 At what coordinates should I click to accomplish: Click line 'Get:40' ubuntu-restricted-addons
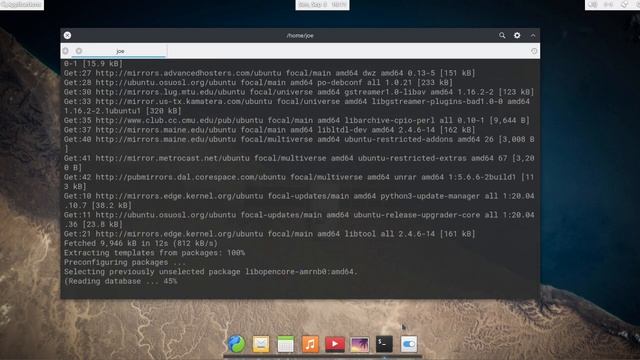tap(299, 139)
